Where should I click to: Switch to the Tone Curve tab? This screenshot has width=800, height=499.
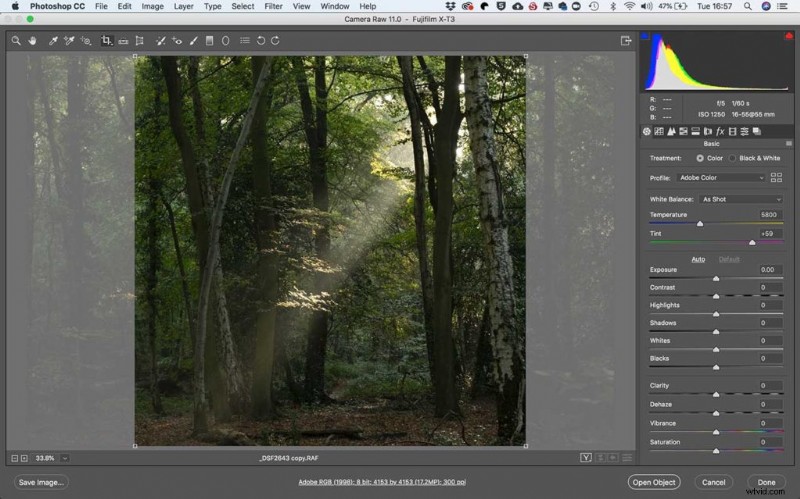click(x=659, y=132)
